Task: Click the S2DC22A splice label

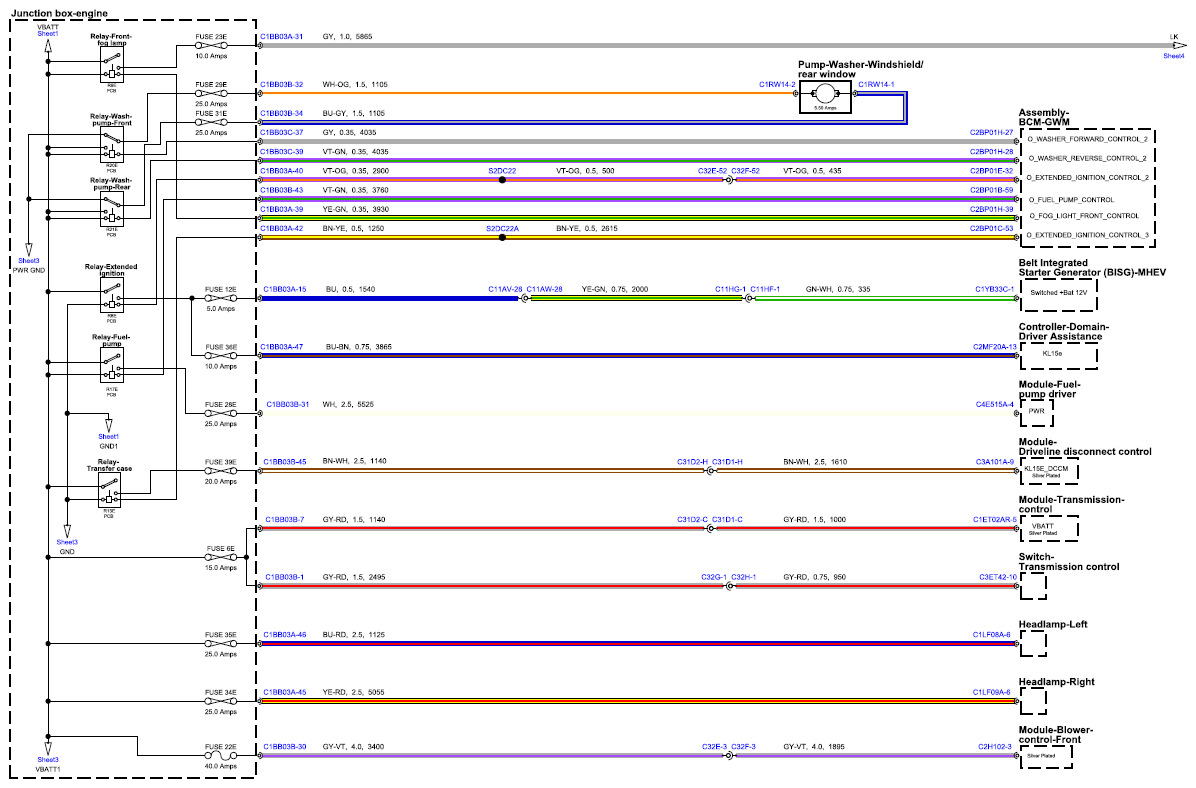Action: point(503,229)
